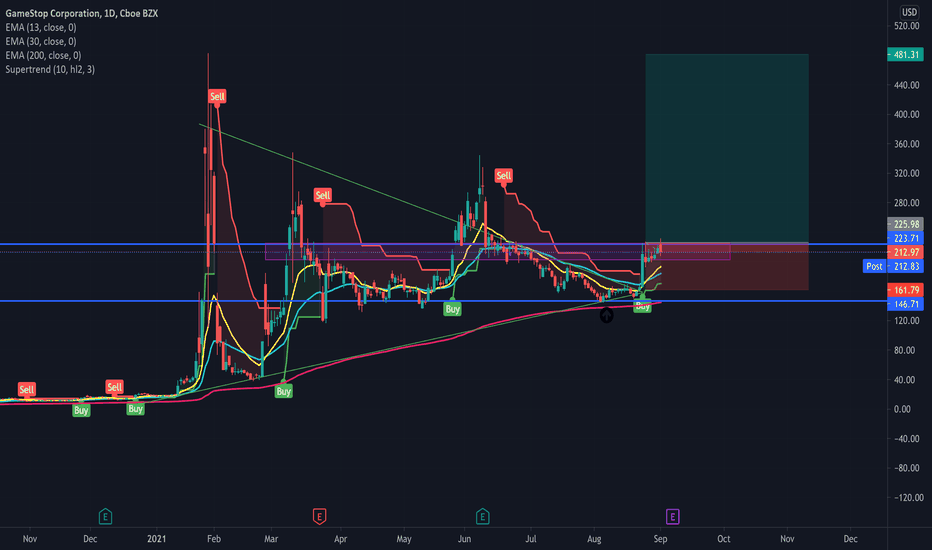Select the EMA (13, close, 0) legend
Viewport: 932px width, 550px height.
[40, 27]
